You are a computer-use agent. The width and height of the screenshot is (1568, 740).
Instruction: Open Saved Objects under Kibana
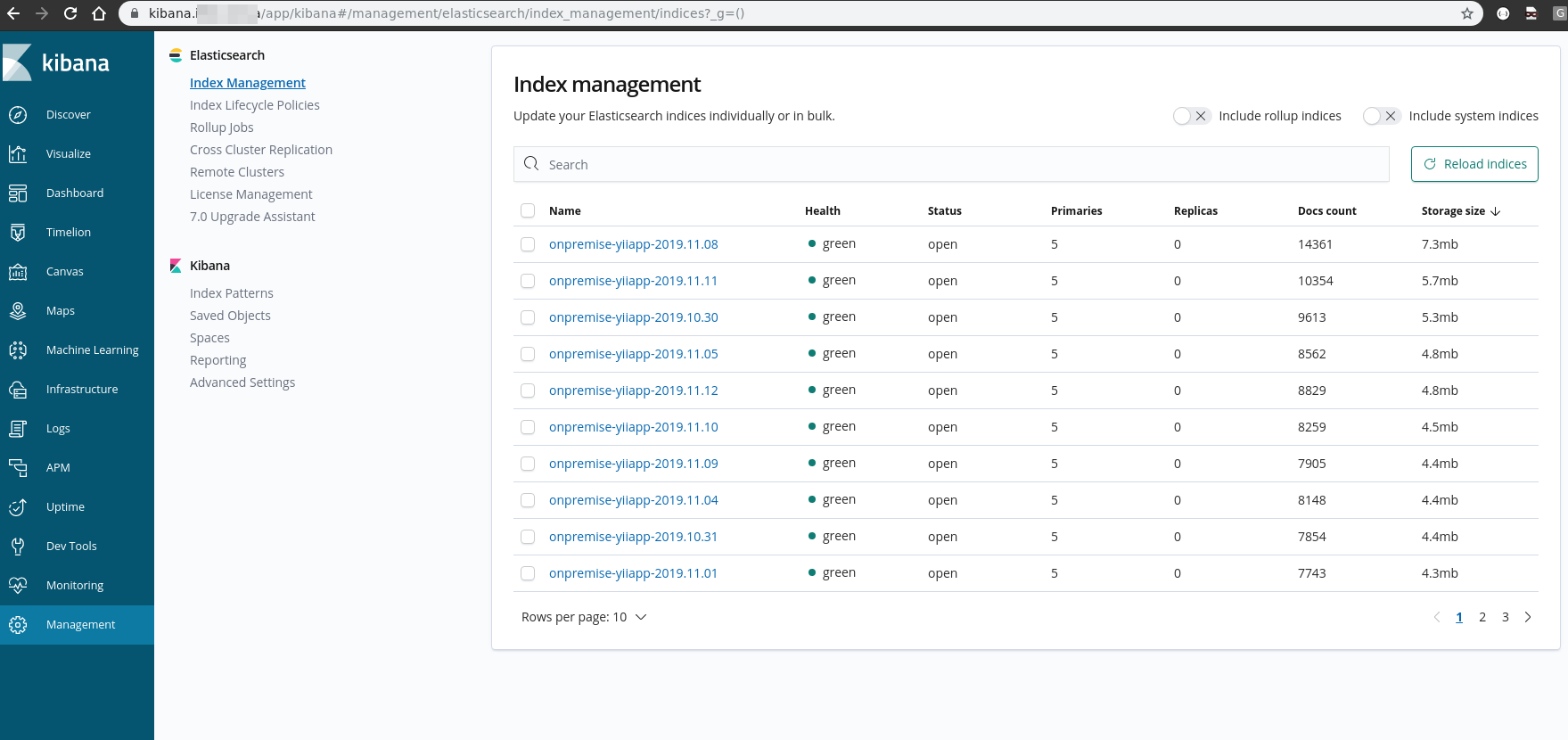tap(230, 316)
